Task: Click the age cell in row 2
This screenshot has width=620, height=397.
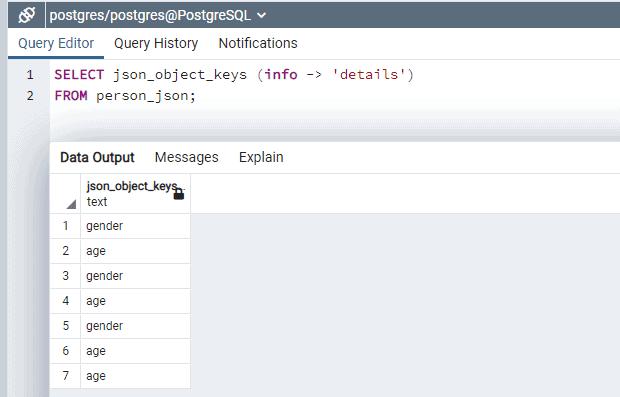Action: tap(136, 251)
